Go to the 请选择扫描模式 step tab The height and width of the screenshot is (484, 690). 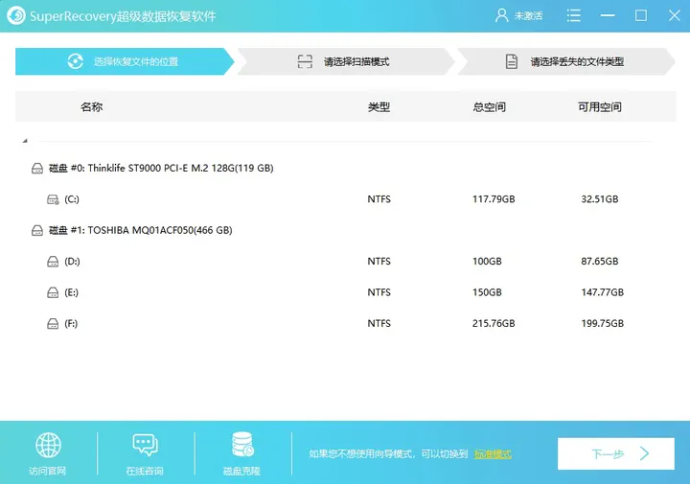click(x=343, y=62)
